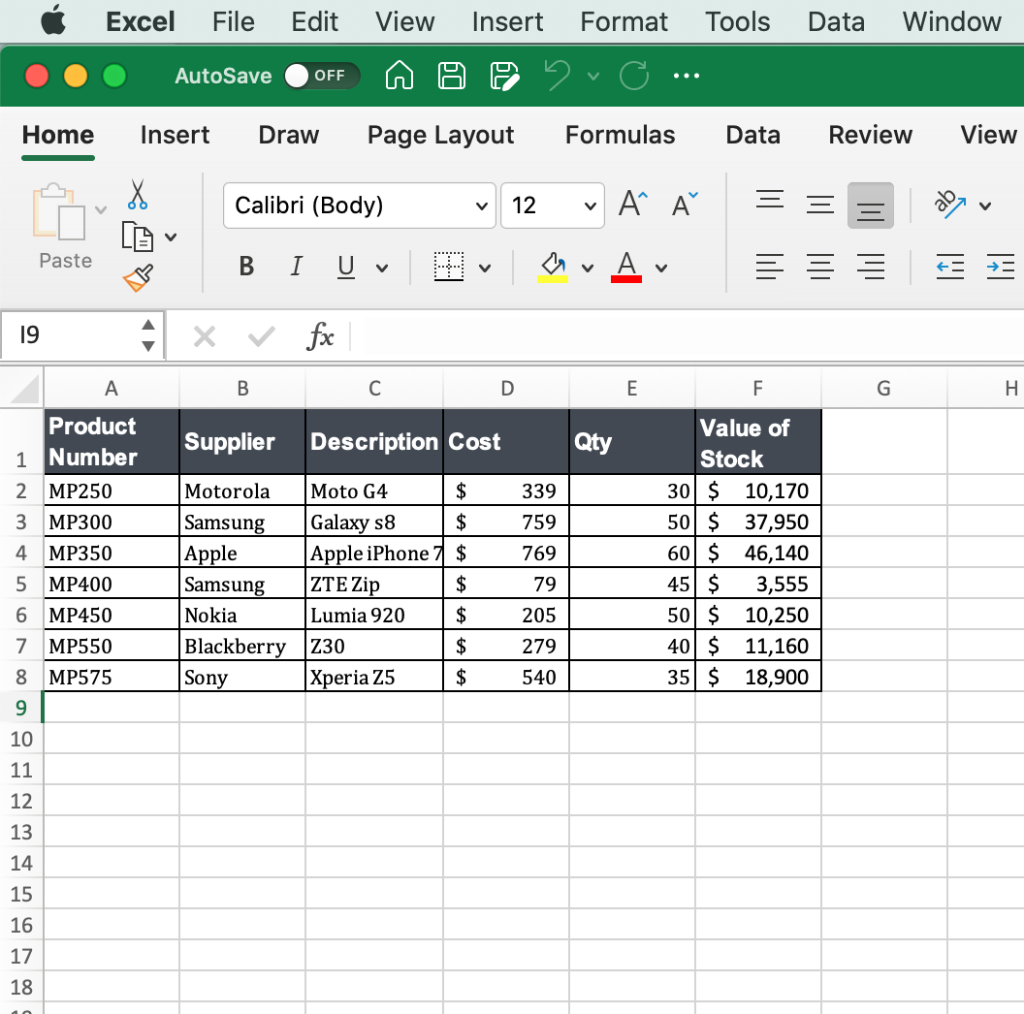1024x1014 pixels.
Task: Select the cell containing 46,140
Action: pos(758,553)
